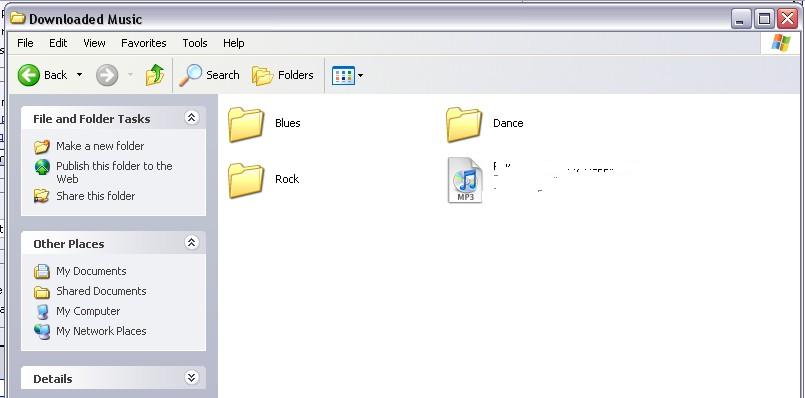Select the Rock folder icon
This screenshot has width=805, height=398.
pyautogui.click(x=246, y=180)
